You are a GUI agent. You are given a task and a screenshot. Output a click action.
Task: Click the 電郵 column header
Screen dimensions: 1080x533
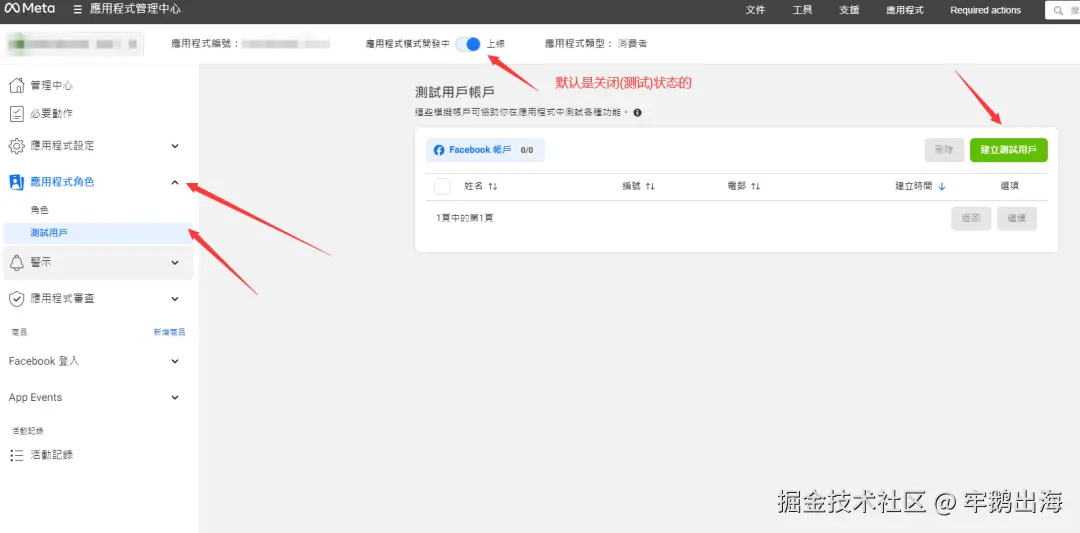pyautogui.click(x=737, y=187)
